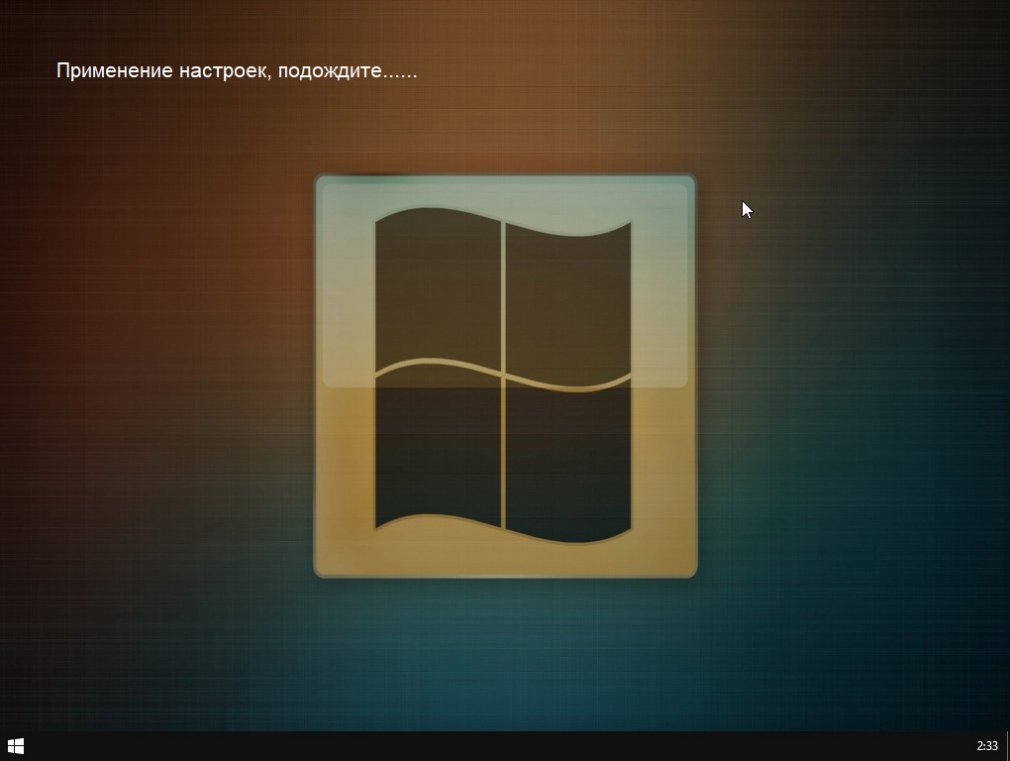Click the taskbar clock showing 2:33
Viewport: 1010px width, 761px height.
click(x=987, y=746)
